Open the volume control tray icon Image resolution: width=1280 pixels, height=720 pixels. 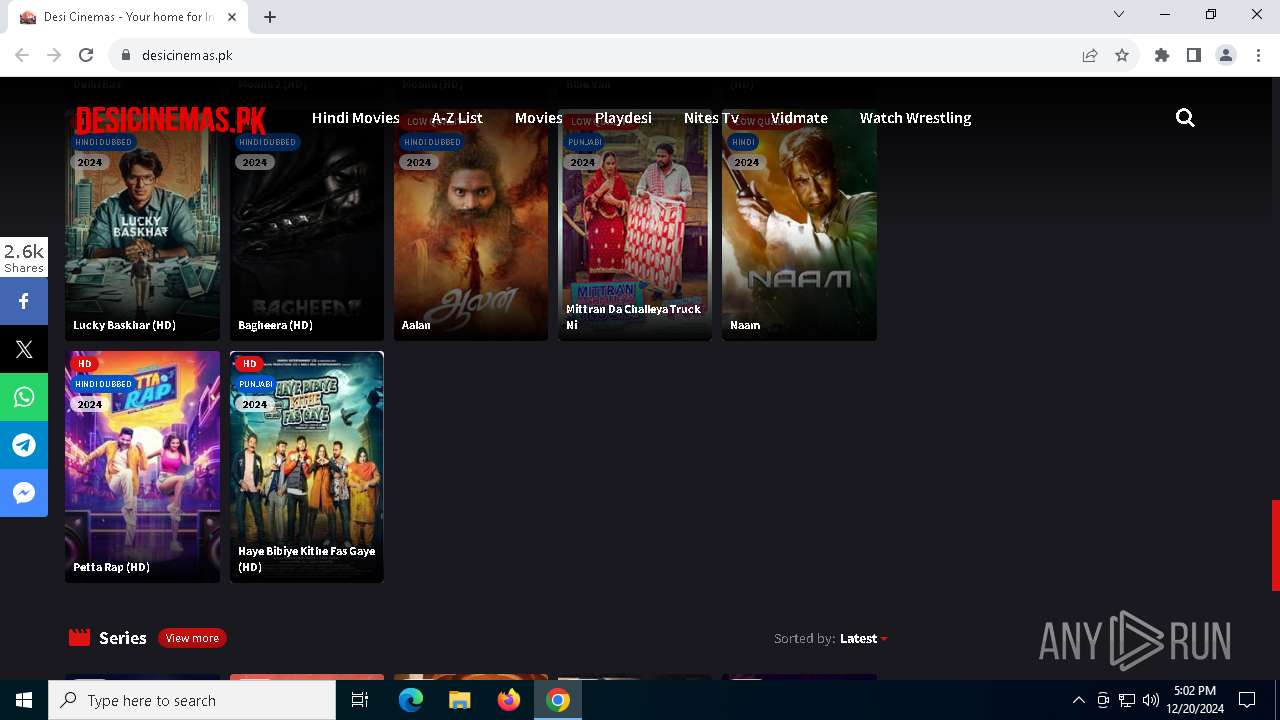pyautogui.click(x=1150, y=700)
